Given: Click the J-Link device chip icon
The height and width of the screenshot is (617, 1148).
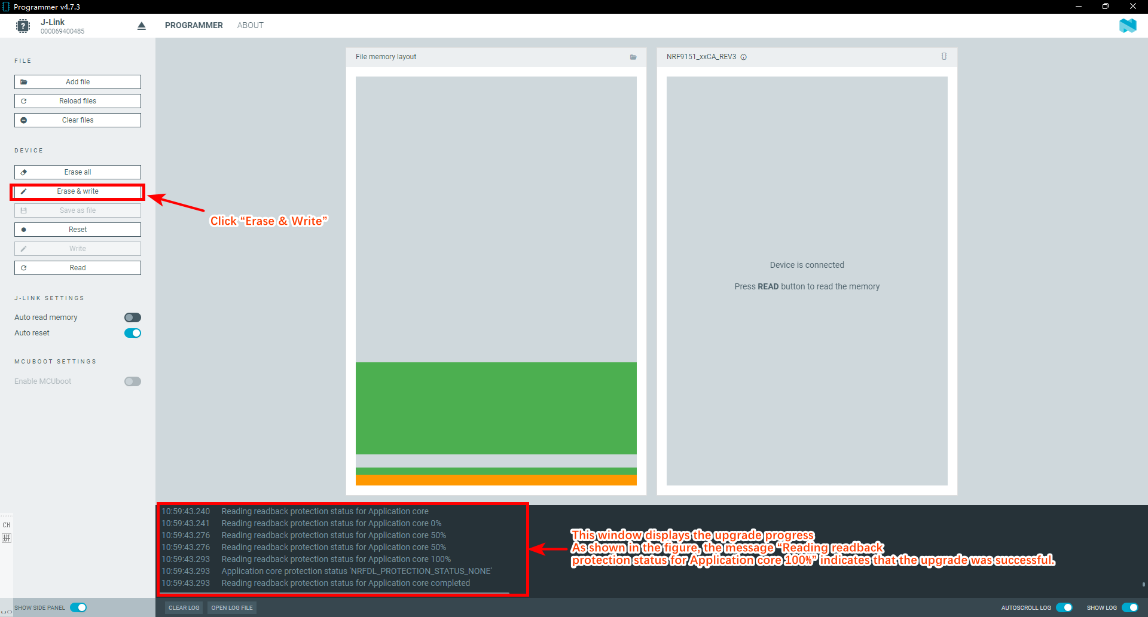Looking at the screenshot, I should click(23, 26).
